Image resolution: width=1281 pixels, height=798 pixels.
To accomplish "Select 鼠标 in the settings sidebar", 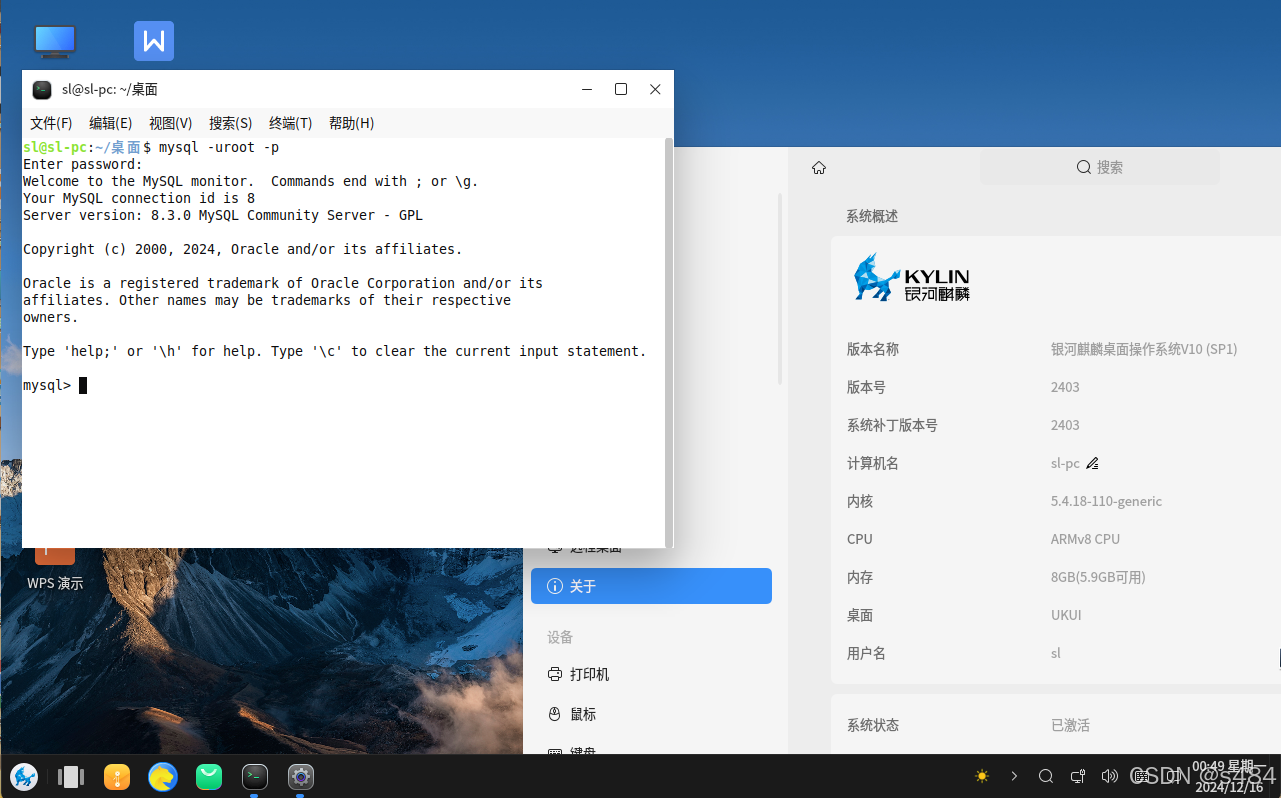I will (x=651, y=714).
